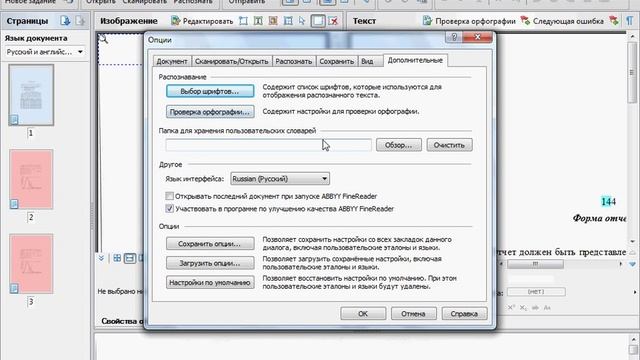
Task: Click the highlighted area selection tool icon
Action: tap(318, 21)
